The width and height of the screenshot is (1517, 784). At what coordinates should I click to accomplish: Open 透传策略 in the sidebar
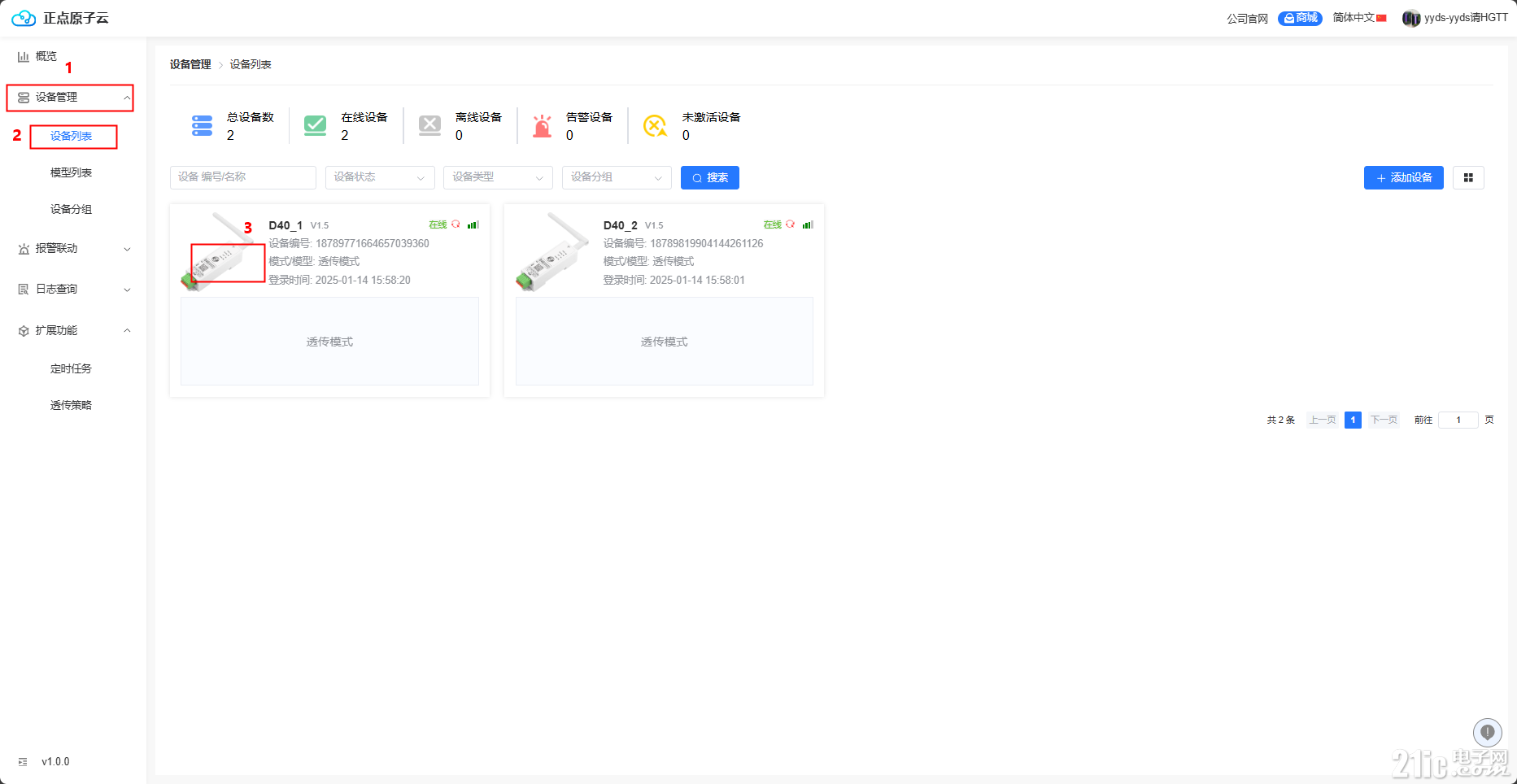[72, 405]
